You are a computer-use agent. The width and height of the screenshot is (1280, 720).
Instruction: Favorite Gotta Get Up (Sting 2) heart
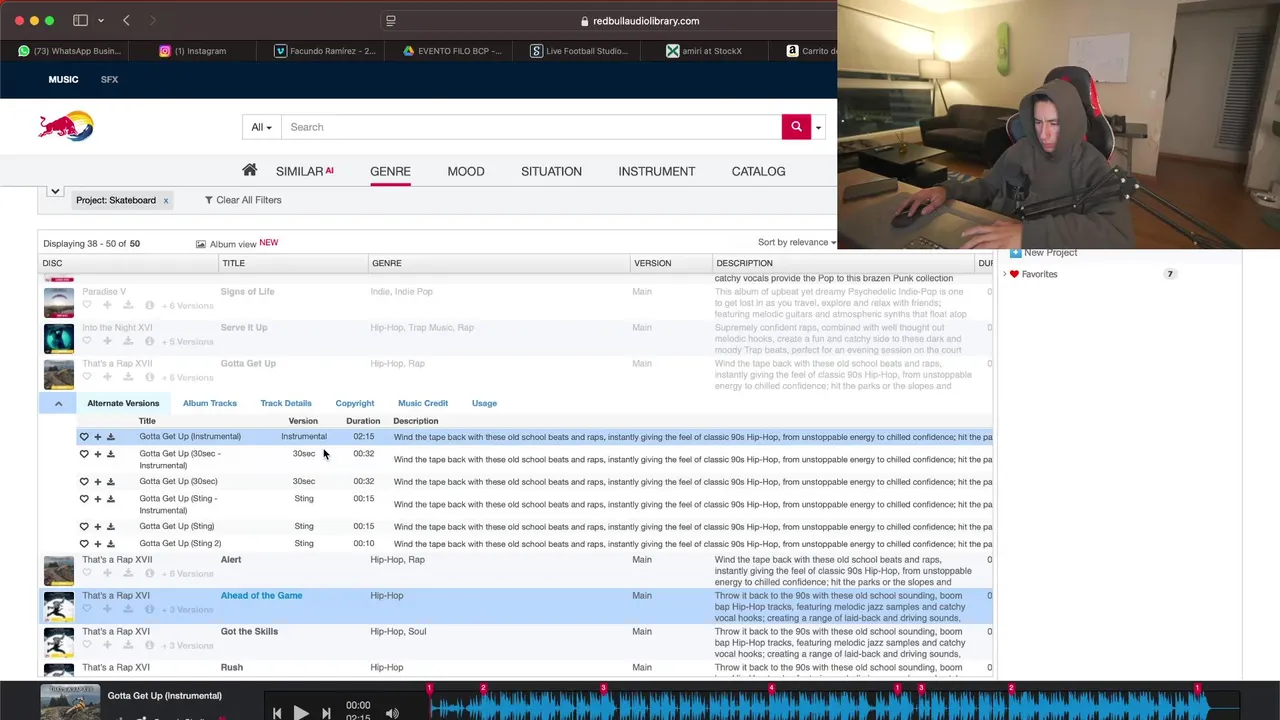(x=84, y=544)
